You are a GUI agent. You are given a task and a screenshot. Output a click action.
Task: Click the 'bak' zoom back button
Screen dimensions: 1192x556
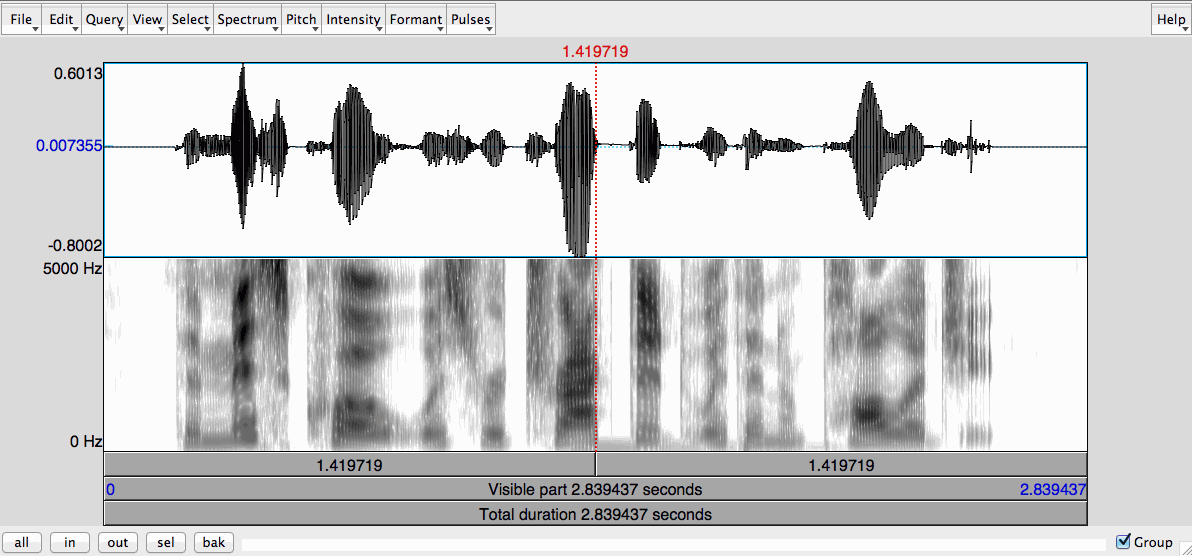[214, 543]
